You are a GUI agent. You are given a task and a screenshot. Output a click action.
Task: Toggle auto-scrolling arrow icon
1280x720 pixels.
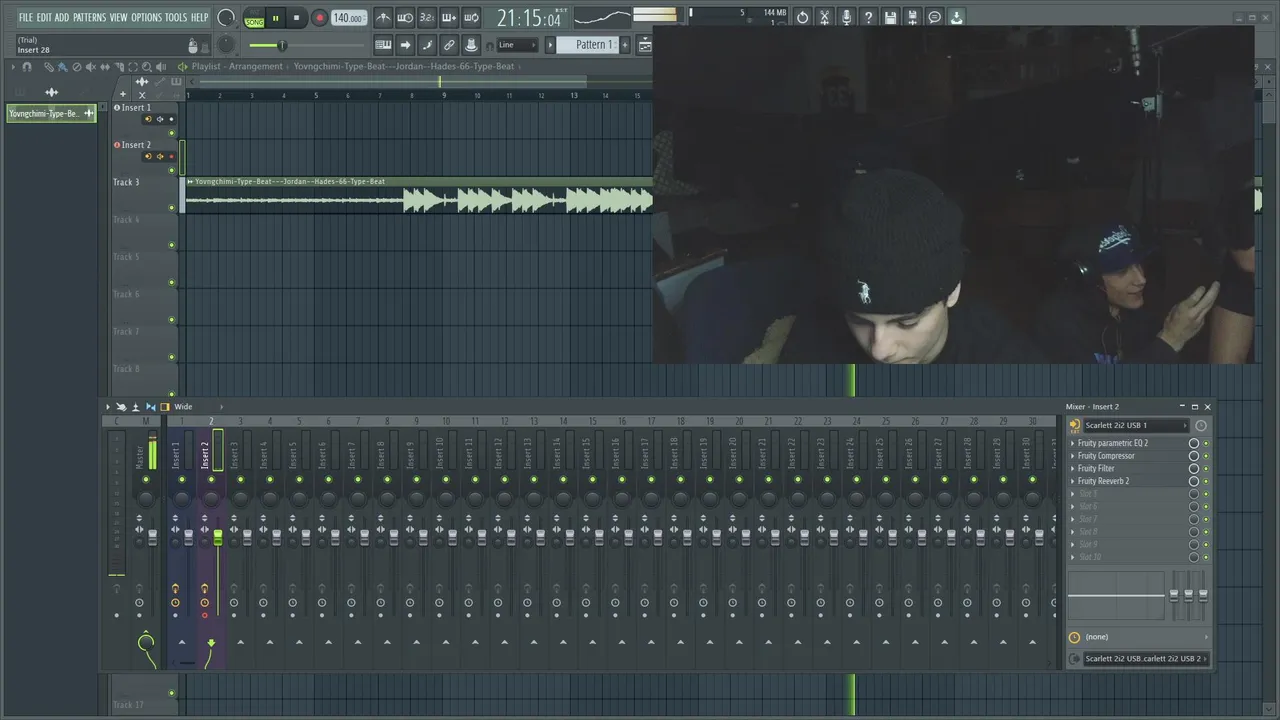click(405, 45)
